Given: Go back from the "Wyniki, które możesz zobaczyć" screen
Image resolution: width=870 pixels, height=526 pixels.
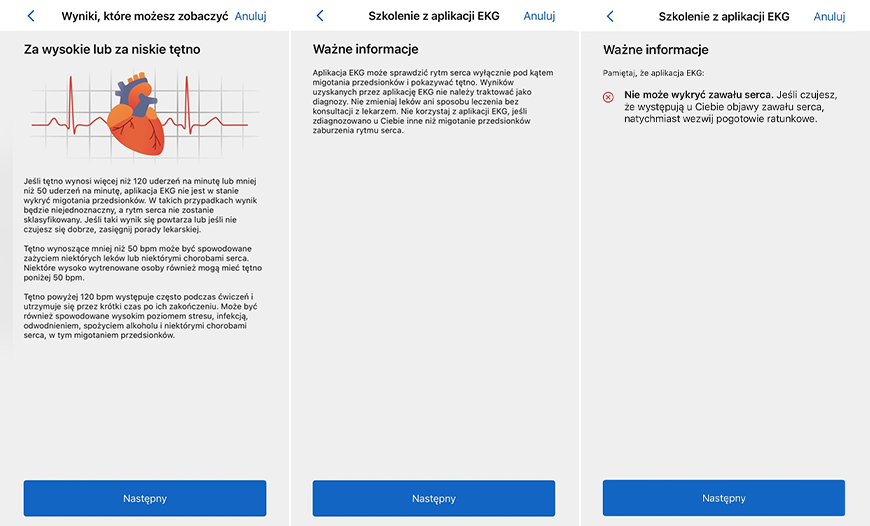Looking at the screenshot, I should (31, 16).
